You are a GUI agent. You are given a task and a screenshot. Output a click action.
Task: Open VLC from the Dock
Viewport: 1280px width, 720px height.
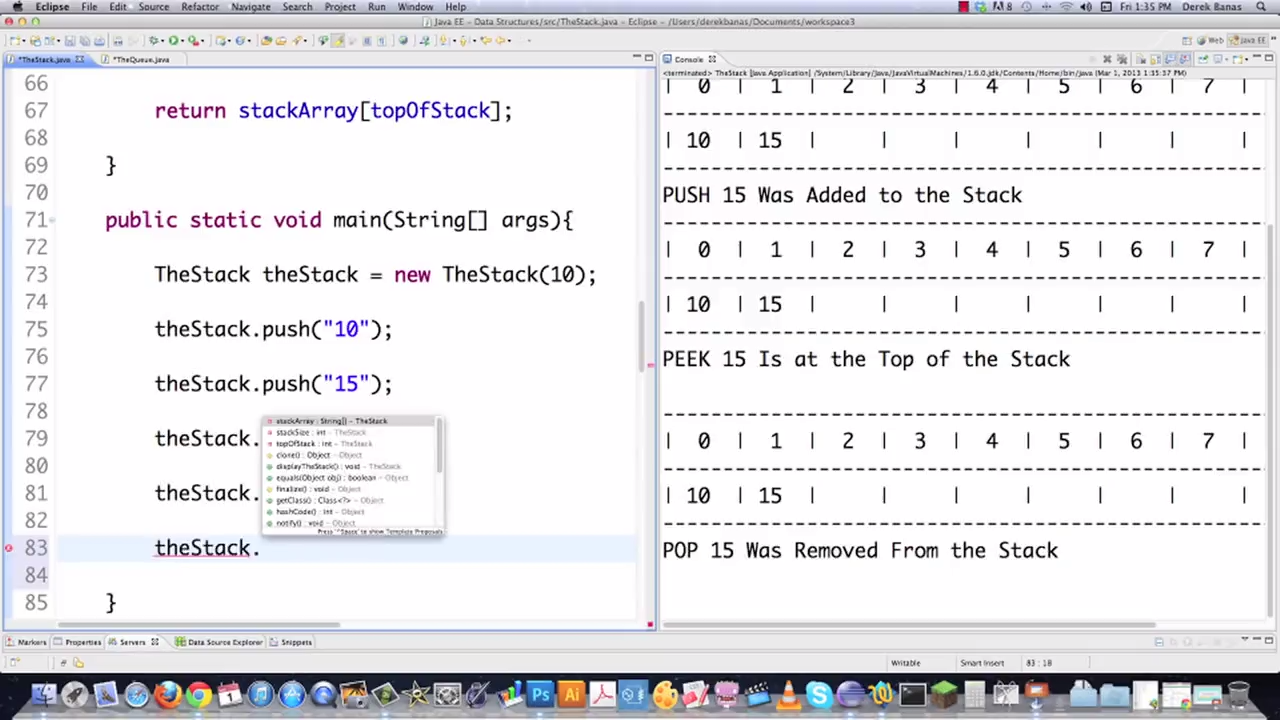pyautogui.click(x=788, y=694)
